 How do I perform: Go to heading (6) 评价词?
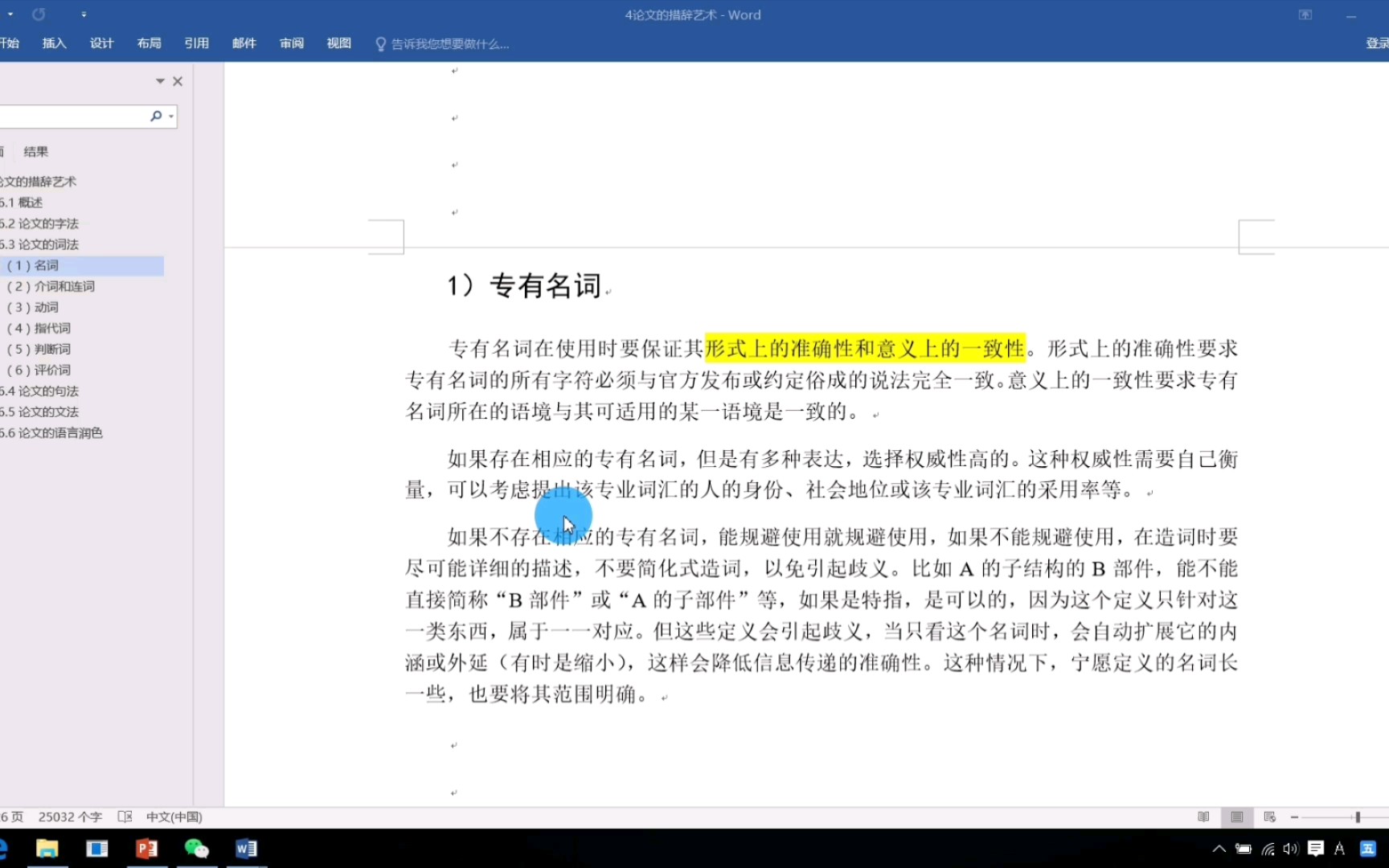coord(39,370)
